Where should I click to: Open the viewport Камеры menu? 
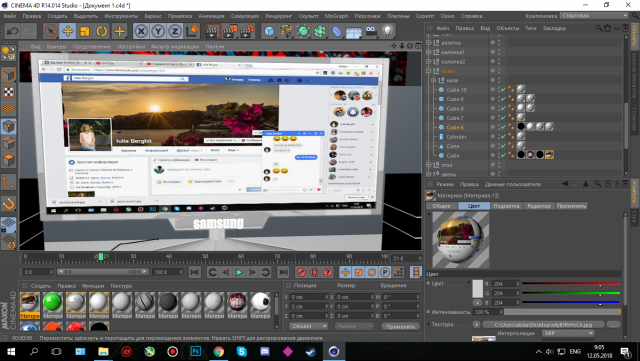coord(57,47)
